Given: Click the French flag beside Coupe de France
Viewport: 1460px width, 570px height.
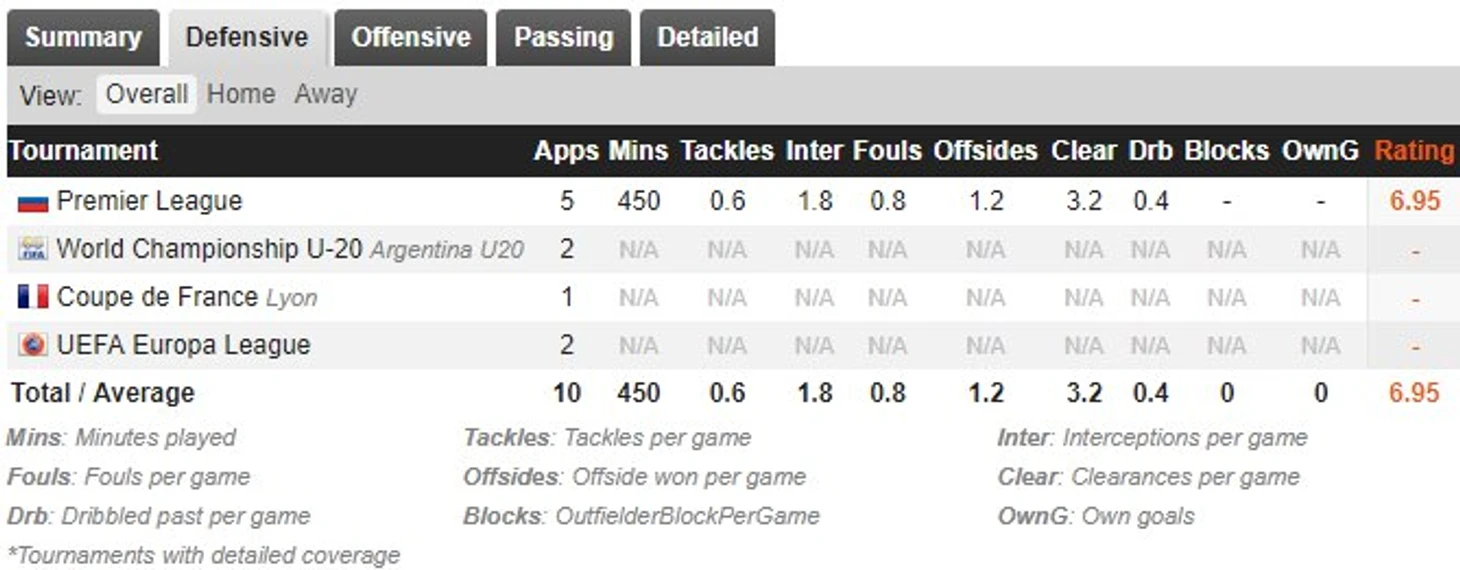Looking at the screenshot, I should [33, 297].
